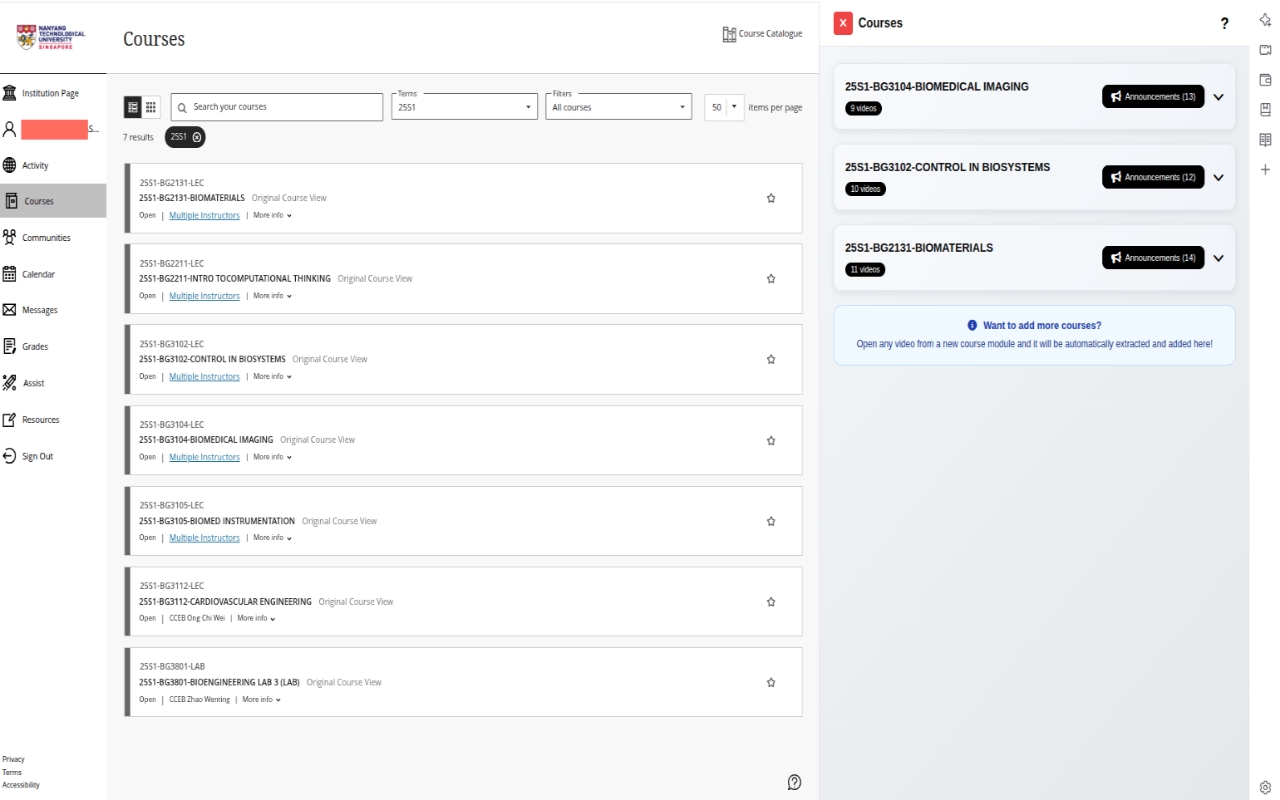Expand More info for BG3104 course

click(x=272, y=457)
